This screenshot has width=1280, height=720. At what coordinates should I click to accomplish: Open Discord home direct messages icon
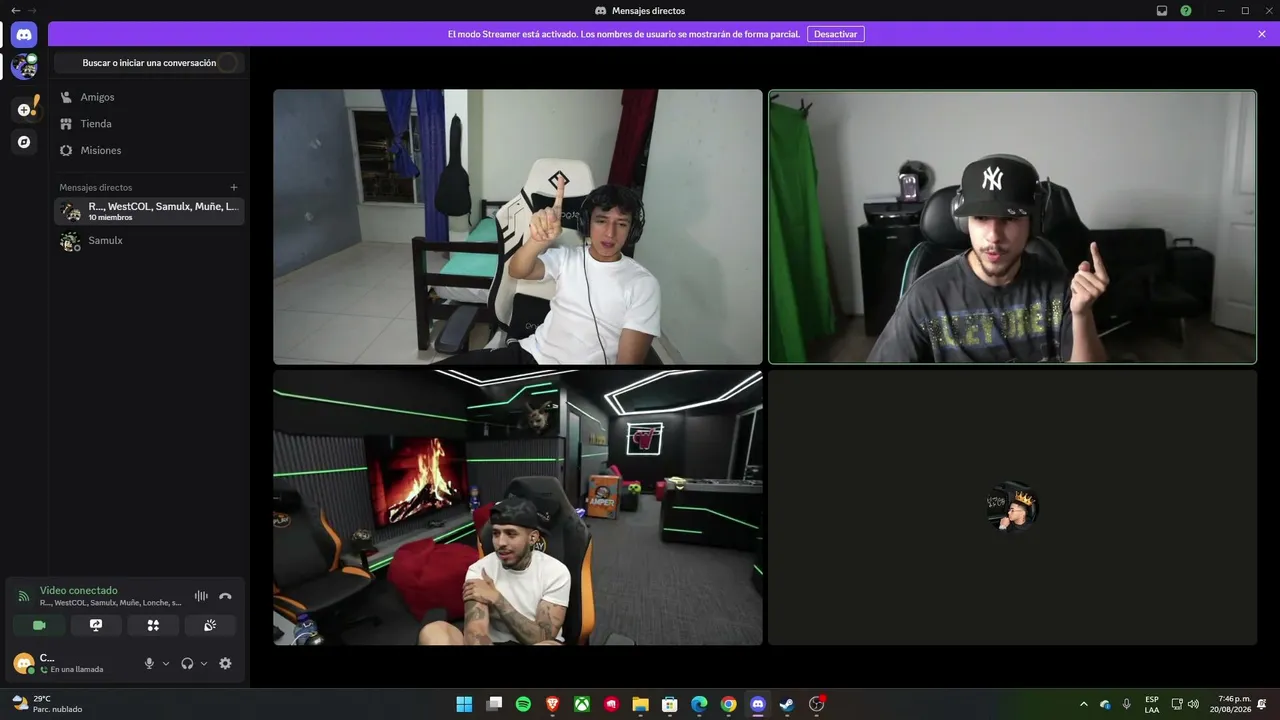[24, 35]
